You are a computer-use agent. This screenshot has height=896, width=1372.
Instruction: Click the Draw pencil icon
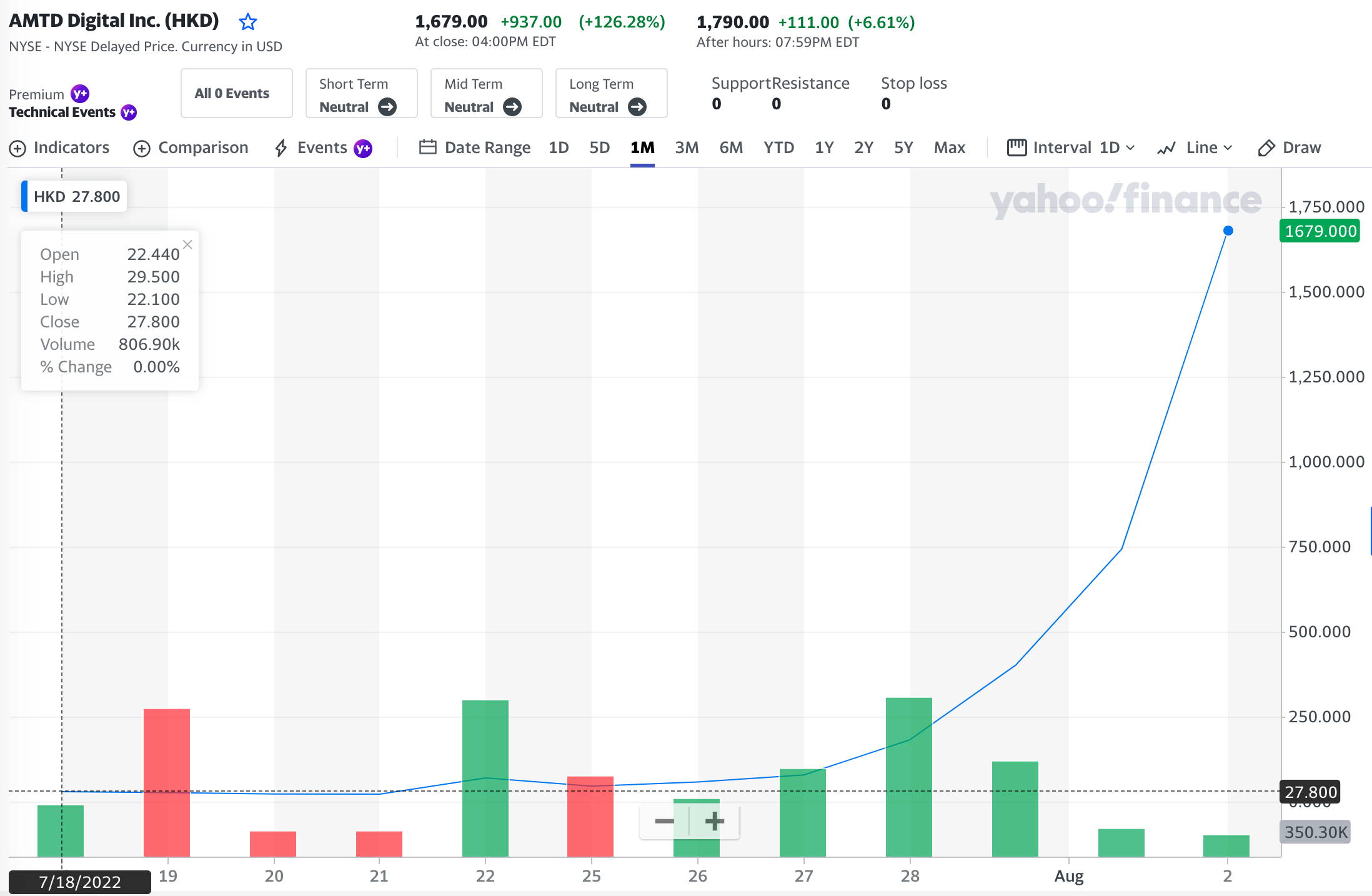[1266, 148]
